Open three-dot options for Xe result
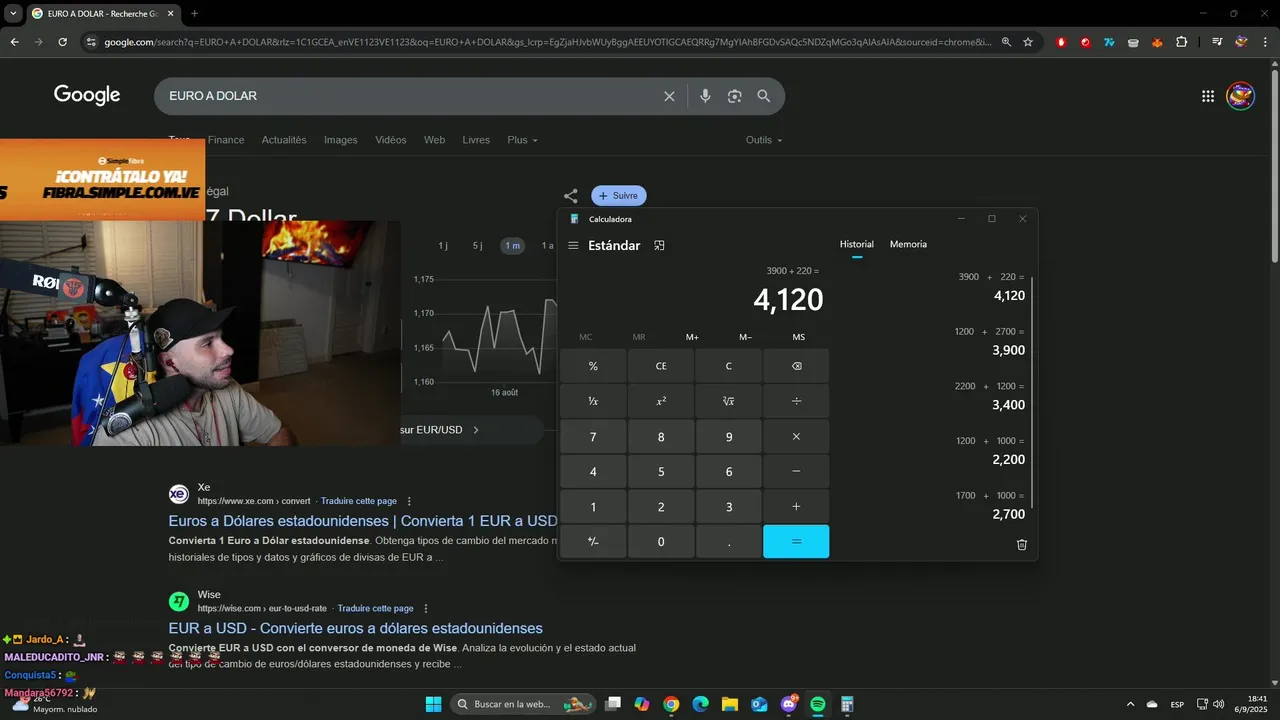Image resolution: width=1280 pixels, height=720 pixels. click(409, 501)
